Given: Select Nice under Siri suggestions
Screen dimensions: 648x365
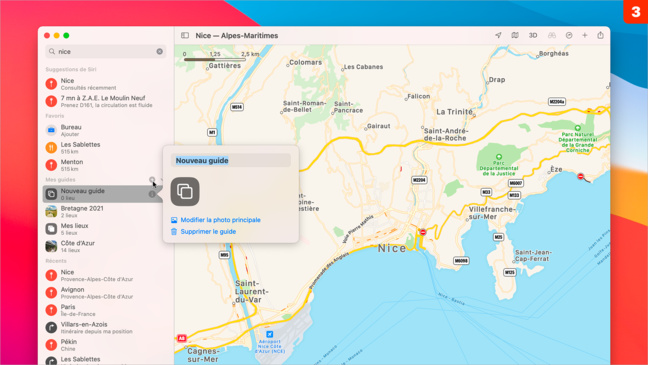Looking at the screenshot, I should tap(105, 84).
